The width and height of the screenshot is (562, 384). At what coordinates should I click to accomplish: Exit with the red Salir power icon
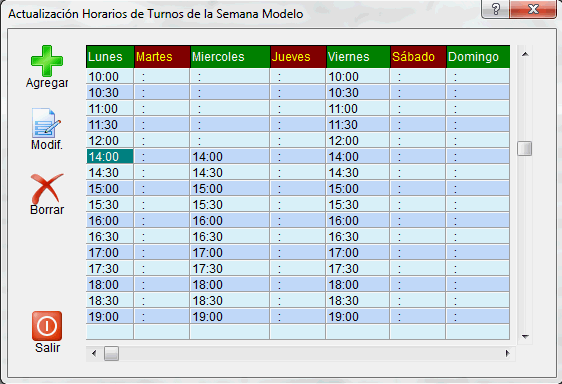[x=47, y=326]
